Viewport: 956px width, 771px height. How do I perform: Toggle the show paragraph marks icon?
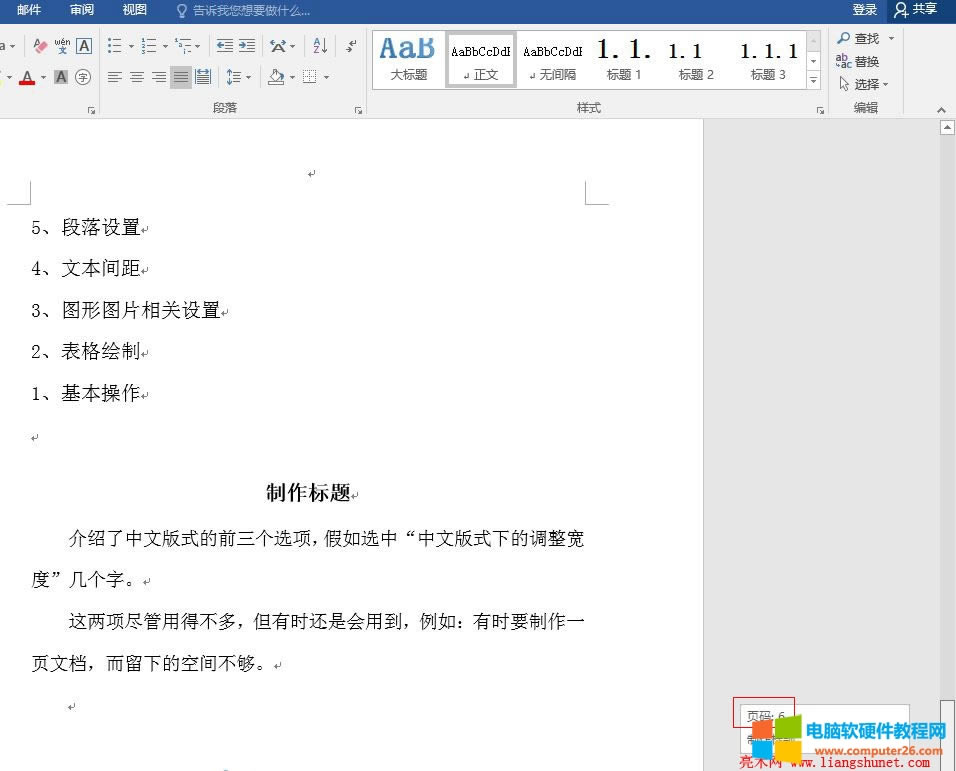pyautogui.click(x=349, y=46)
